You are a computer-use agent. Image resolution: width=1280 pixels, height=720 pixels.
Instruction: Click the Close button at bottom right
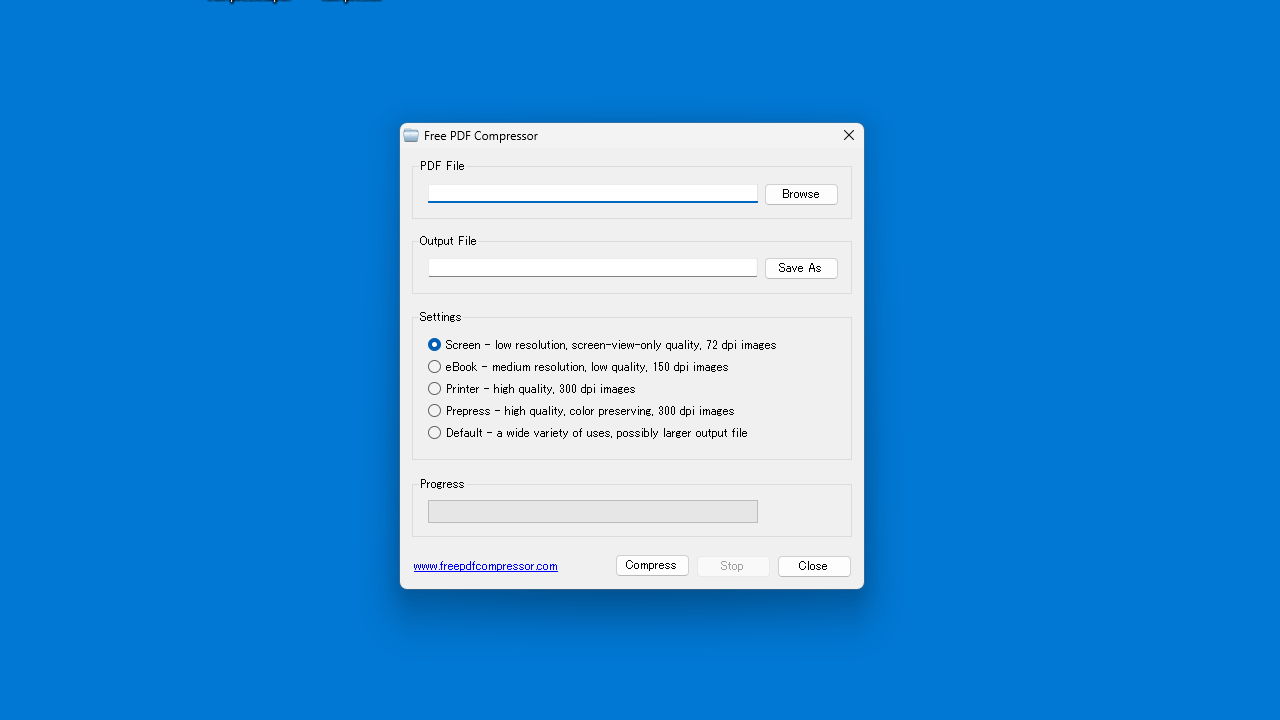814,566
